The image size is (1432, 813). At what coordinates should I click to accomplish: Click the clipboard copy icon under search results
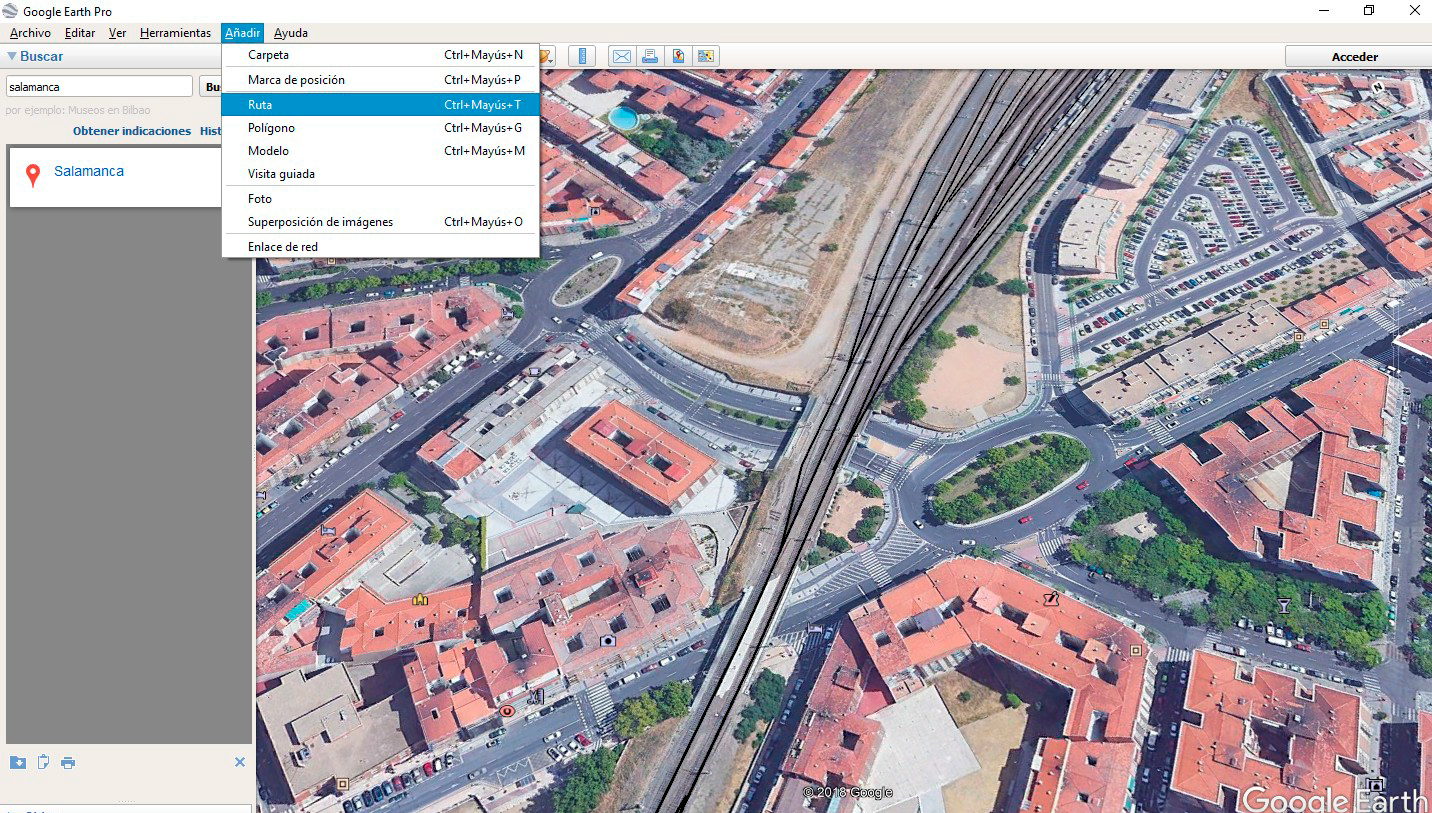tap(43, 763)
